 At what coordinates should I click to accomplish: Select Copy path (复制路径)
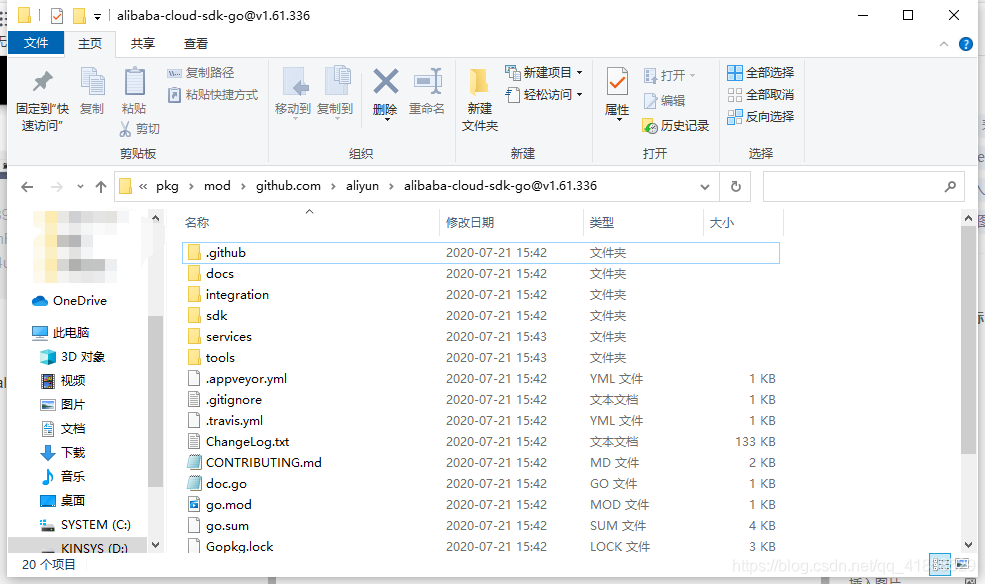(x=201, y=73)
